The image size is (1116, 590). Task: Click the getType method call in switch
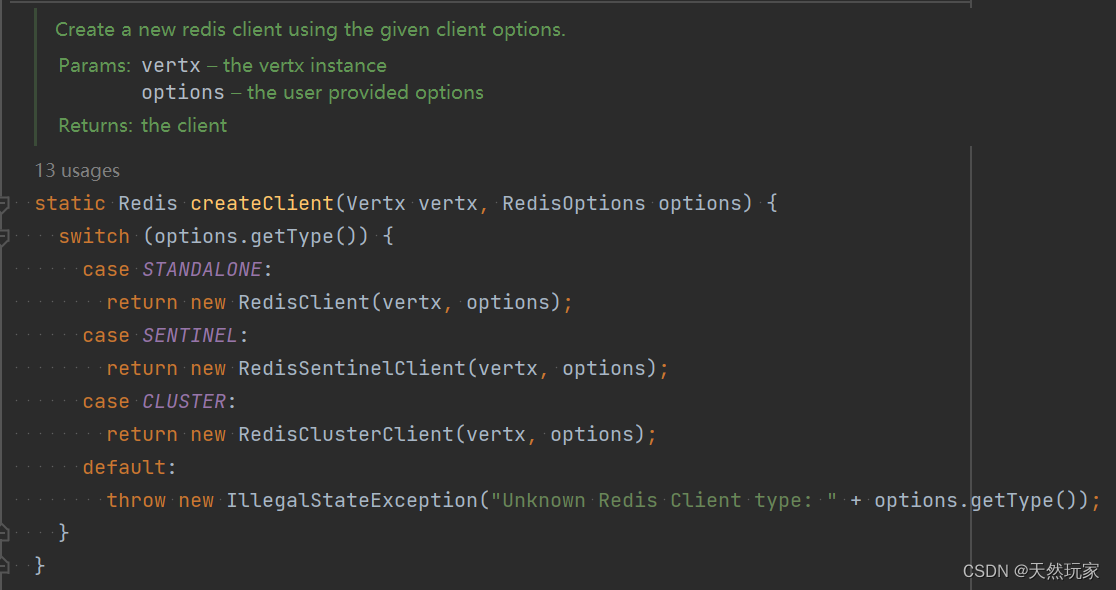coord(296,236)
